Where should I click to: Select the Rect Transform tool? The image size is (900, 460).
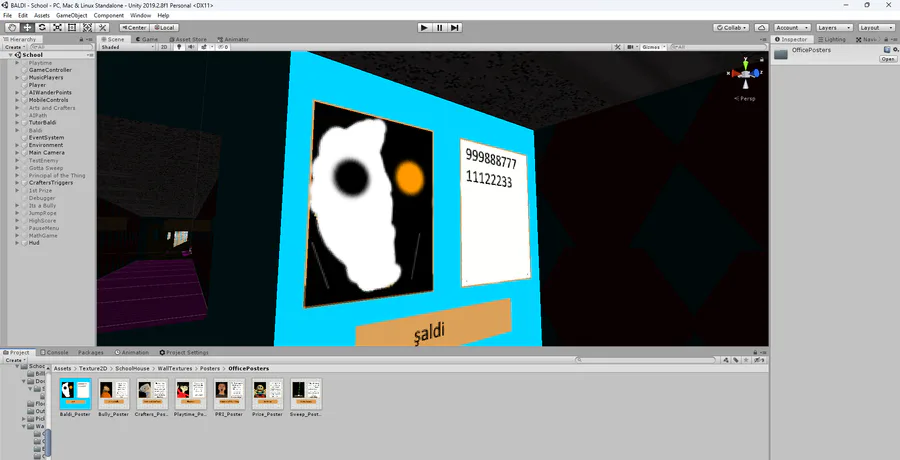(72, 28)
